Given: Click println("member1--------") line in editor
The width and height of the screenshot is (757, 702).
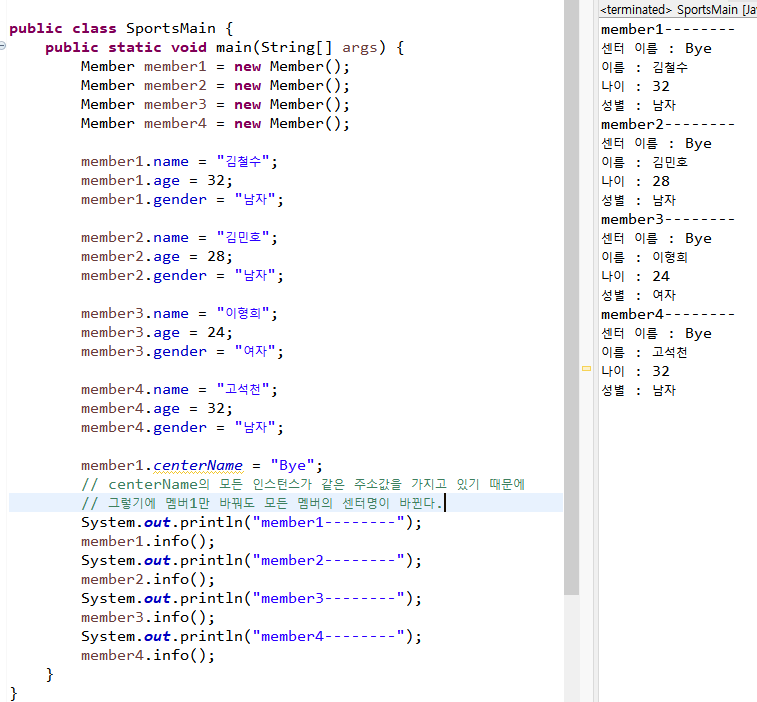Looking at the screenshot, I should (x=251, y=522).
